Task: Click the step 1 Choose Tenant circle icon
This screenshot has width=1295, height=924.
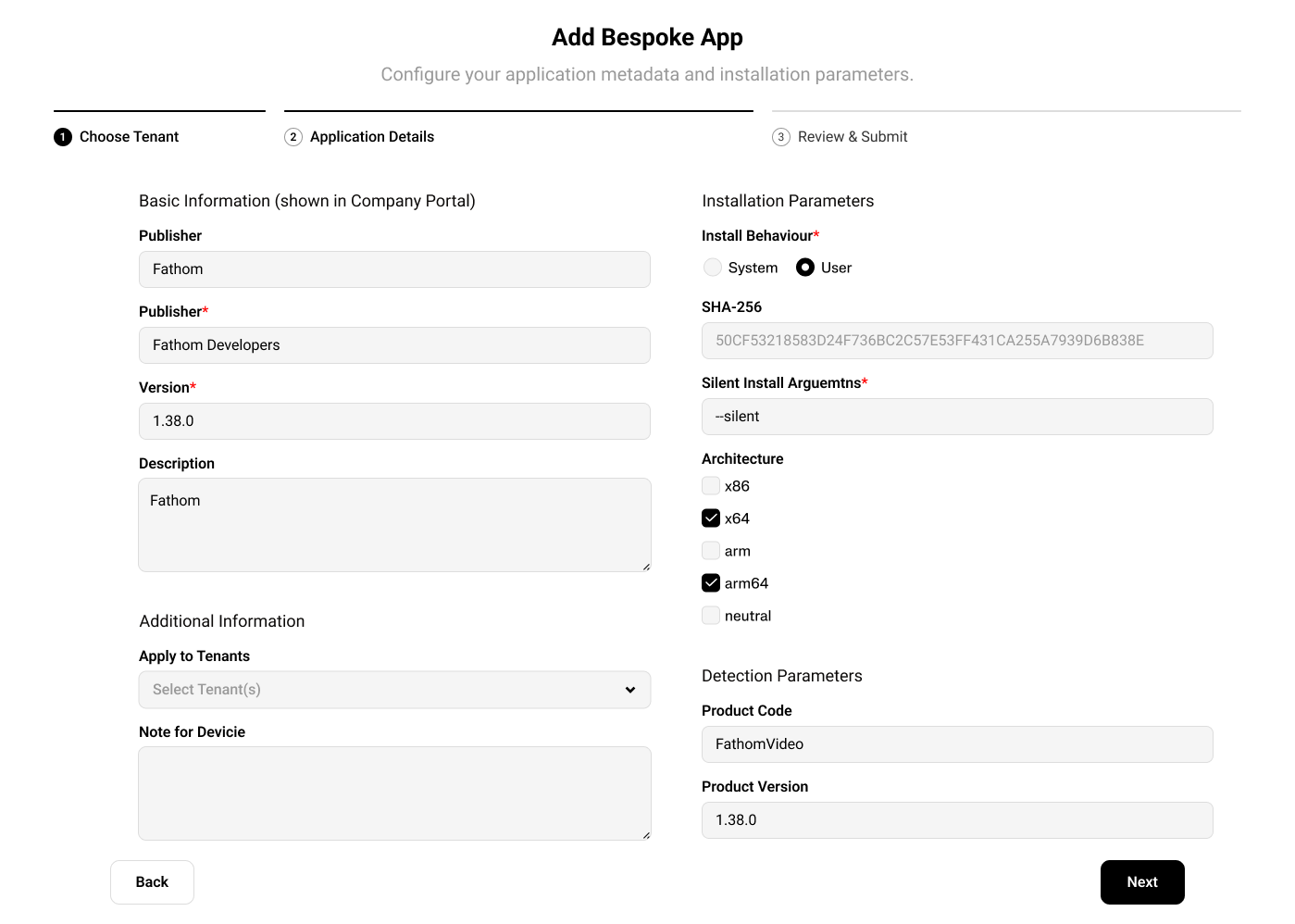Action: point(63,137)
